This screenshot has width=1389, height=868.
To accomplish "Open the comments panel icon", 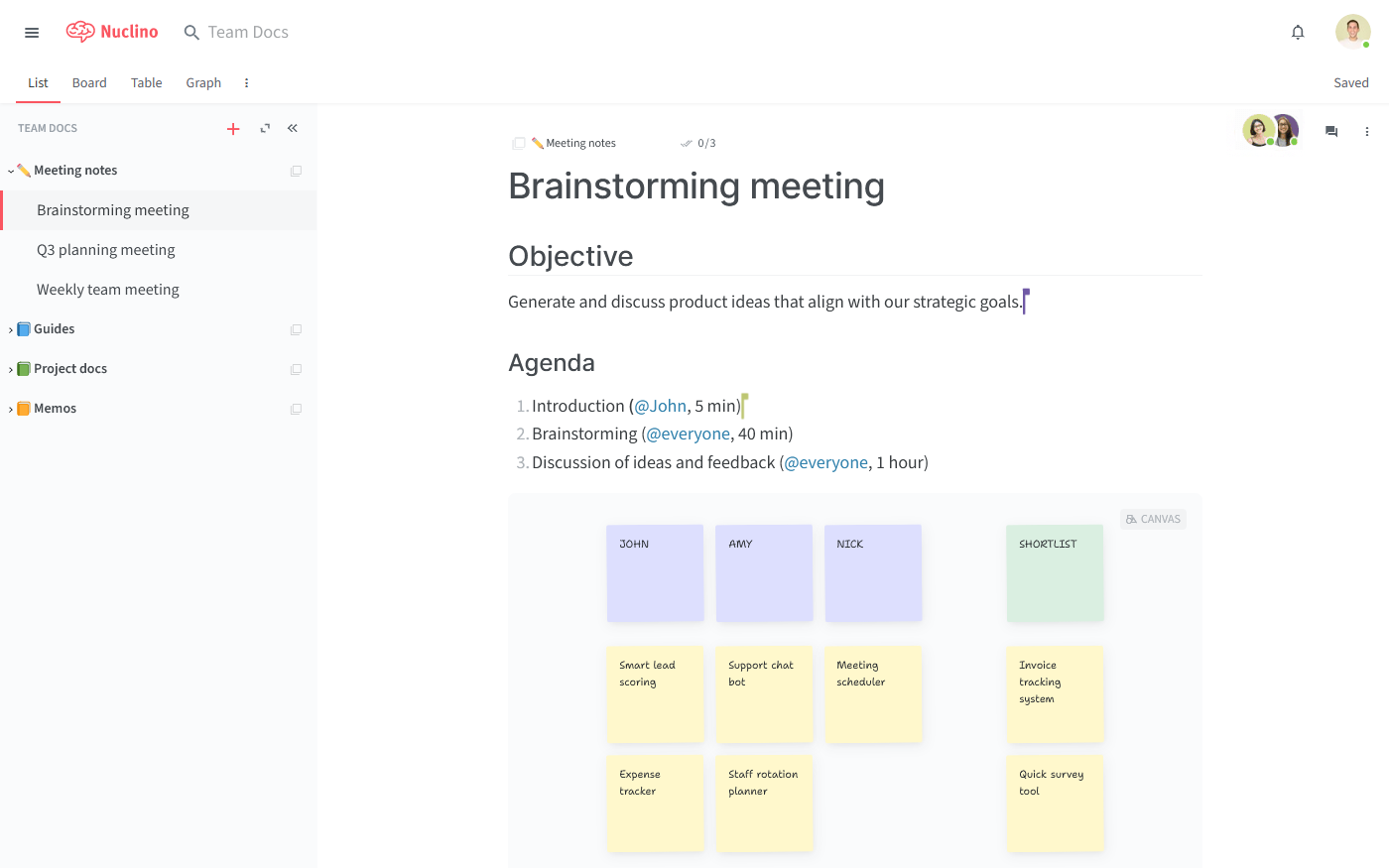I will click(x=1331, y=131).
